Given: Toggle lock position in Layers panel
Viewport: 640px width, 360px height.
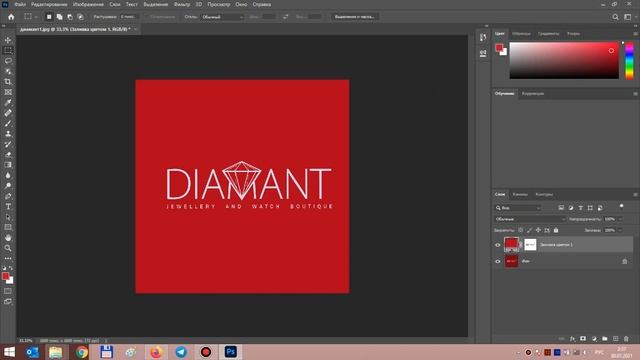Looking at the screenshot, I should click(x=538, y=230).
